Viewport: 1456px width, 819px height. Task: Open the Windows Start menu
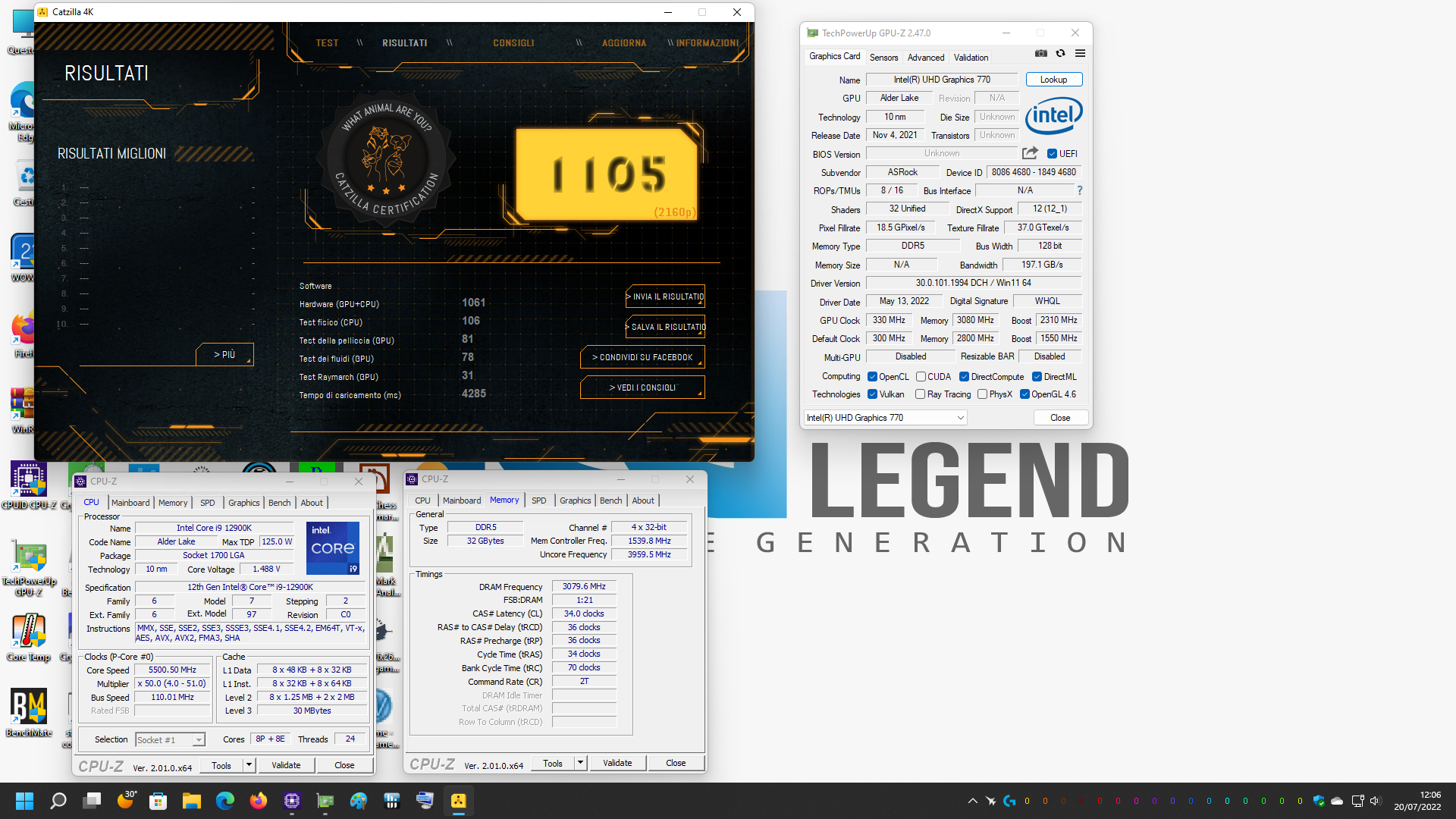[x=24, y=801]
